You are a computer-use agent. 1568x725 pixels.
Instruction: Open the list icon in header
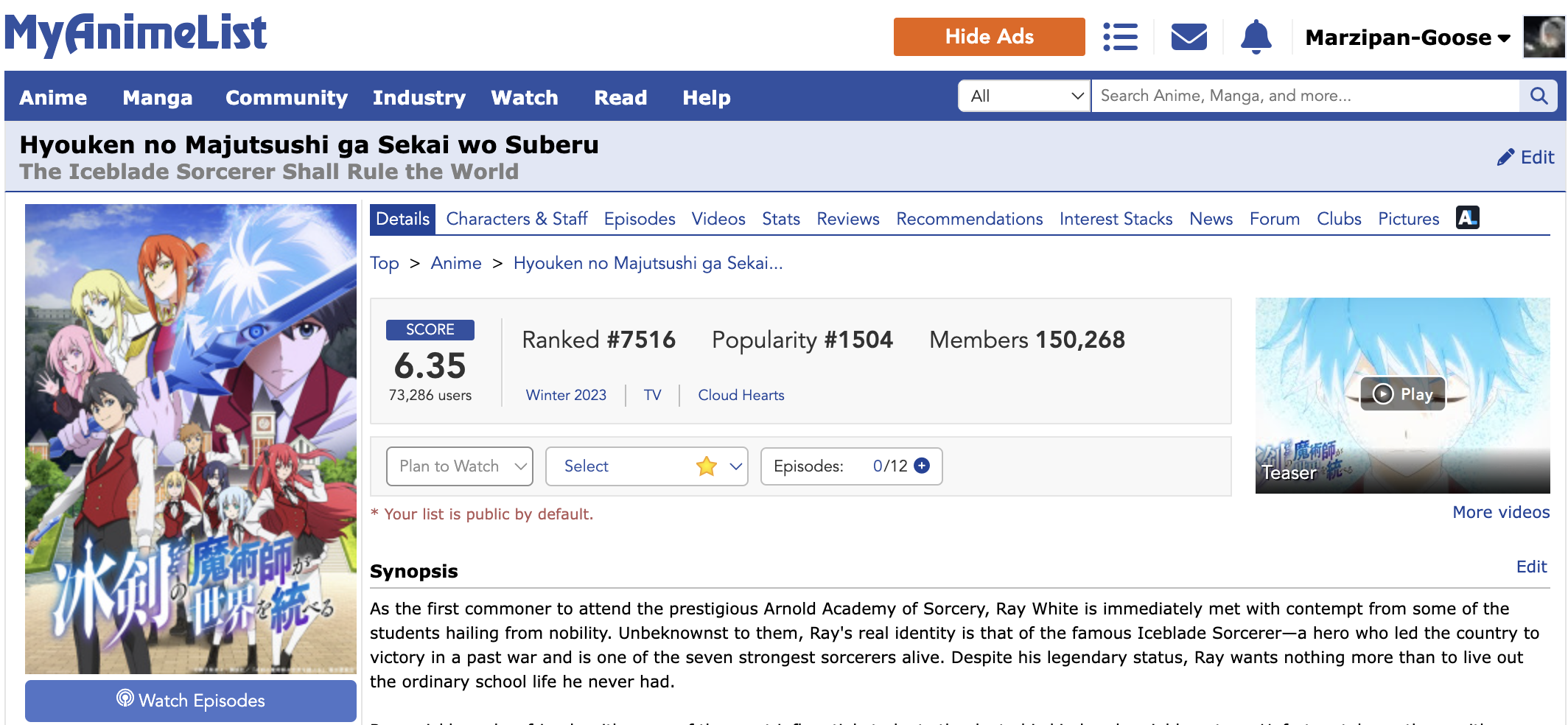click(1120, 37)
